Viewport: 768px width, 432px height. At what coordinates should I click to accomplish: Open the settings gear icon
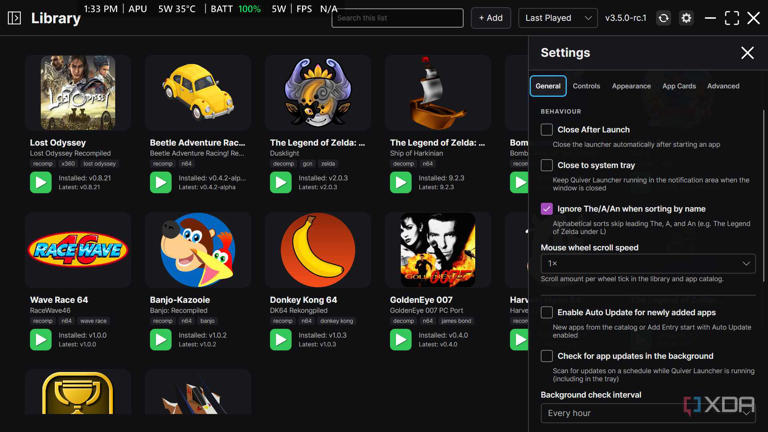pos(686,18)
